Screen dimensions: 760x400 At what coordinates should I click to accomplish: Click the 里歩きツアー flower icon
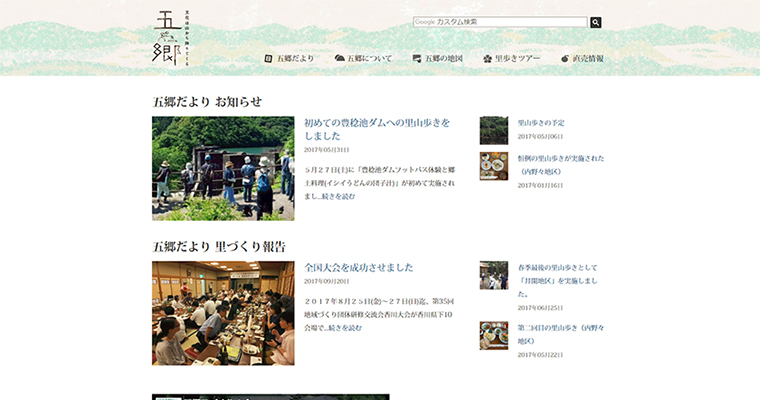coord(487,59)
